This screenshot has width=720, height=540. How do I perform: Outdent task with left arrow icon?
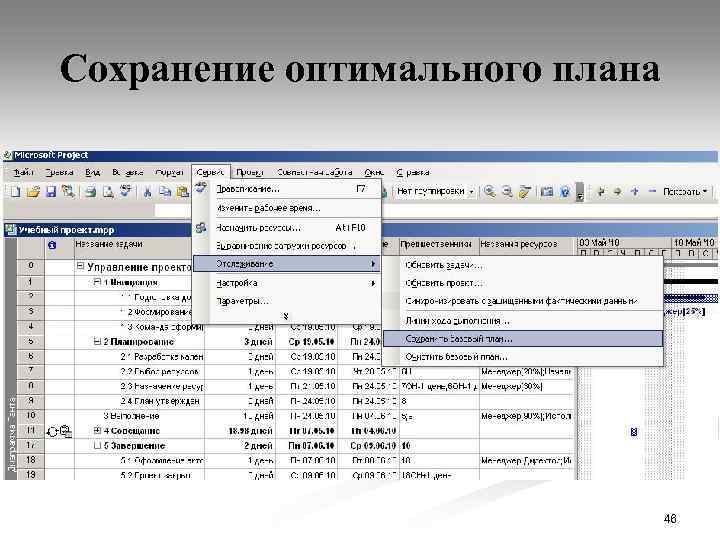tap(600, 191)
